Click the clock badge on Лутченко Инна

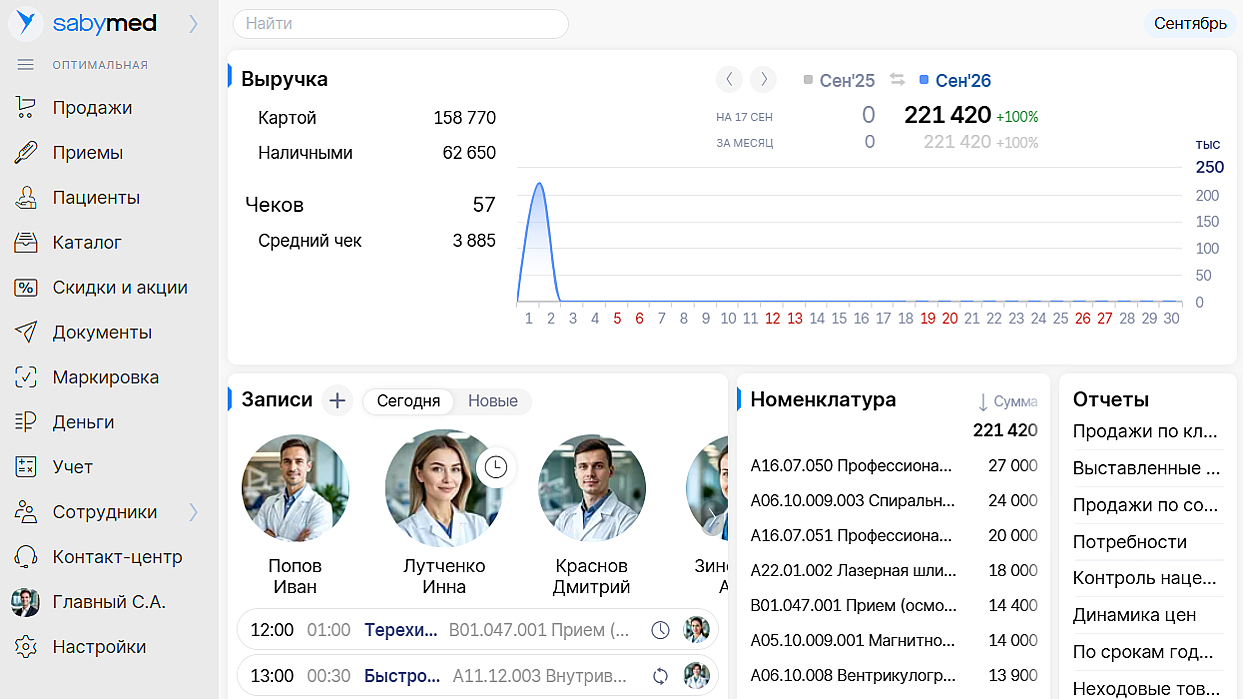pyautogui.click(x=496, y=467)
